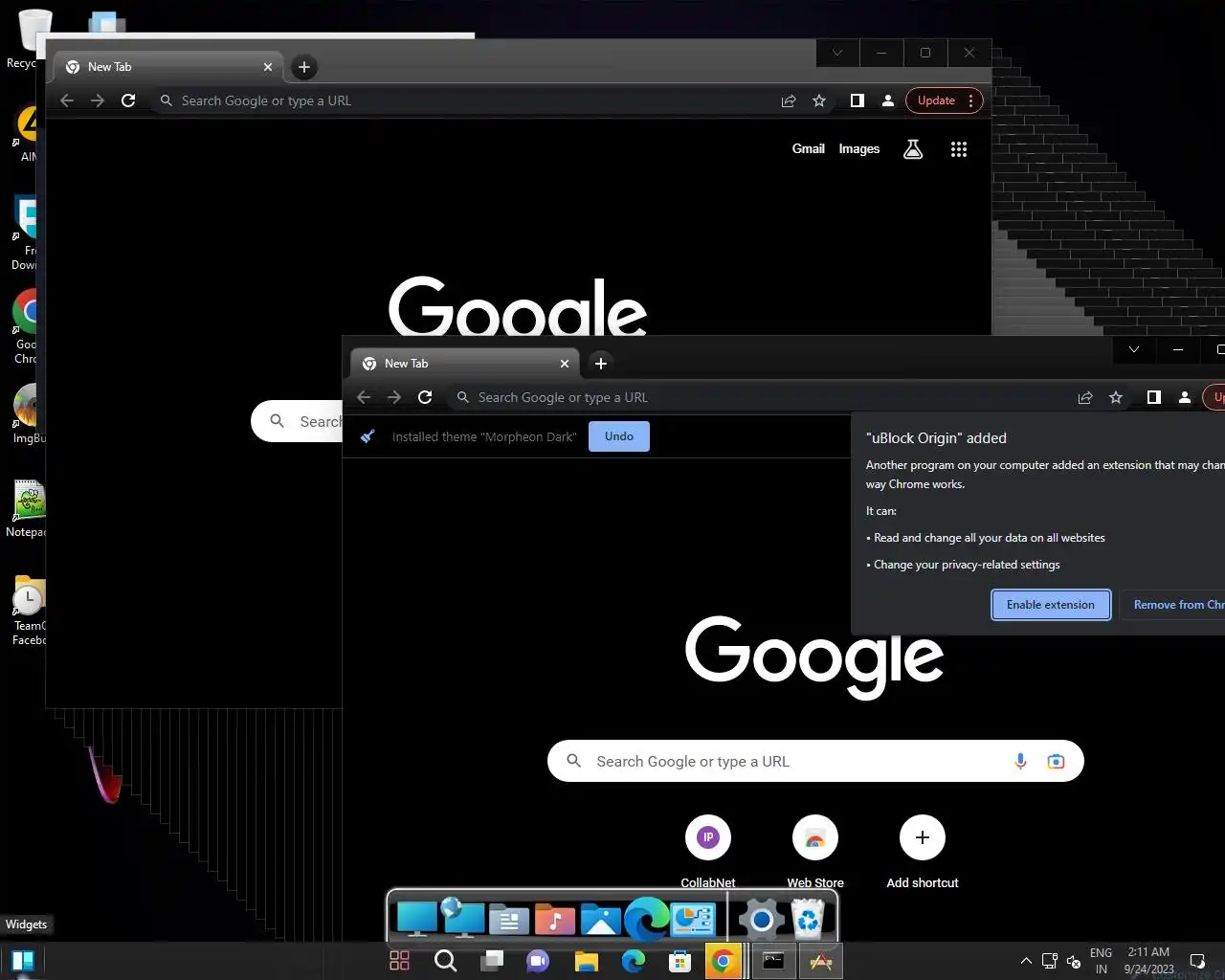Start voice search with the microphone icon
The width and height of the screenshot is (1225, 980).
point(1020,761)
